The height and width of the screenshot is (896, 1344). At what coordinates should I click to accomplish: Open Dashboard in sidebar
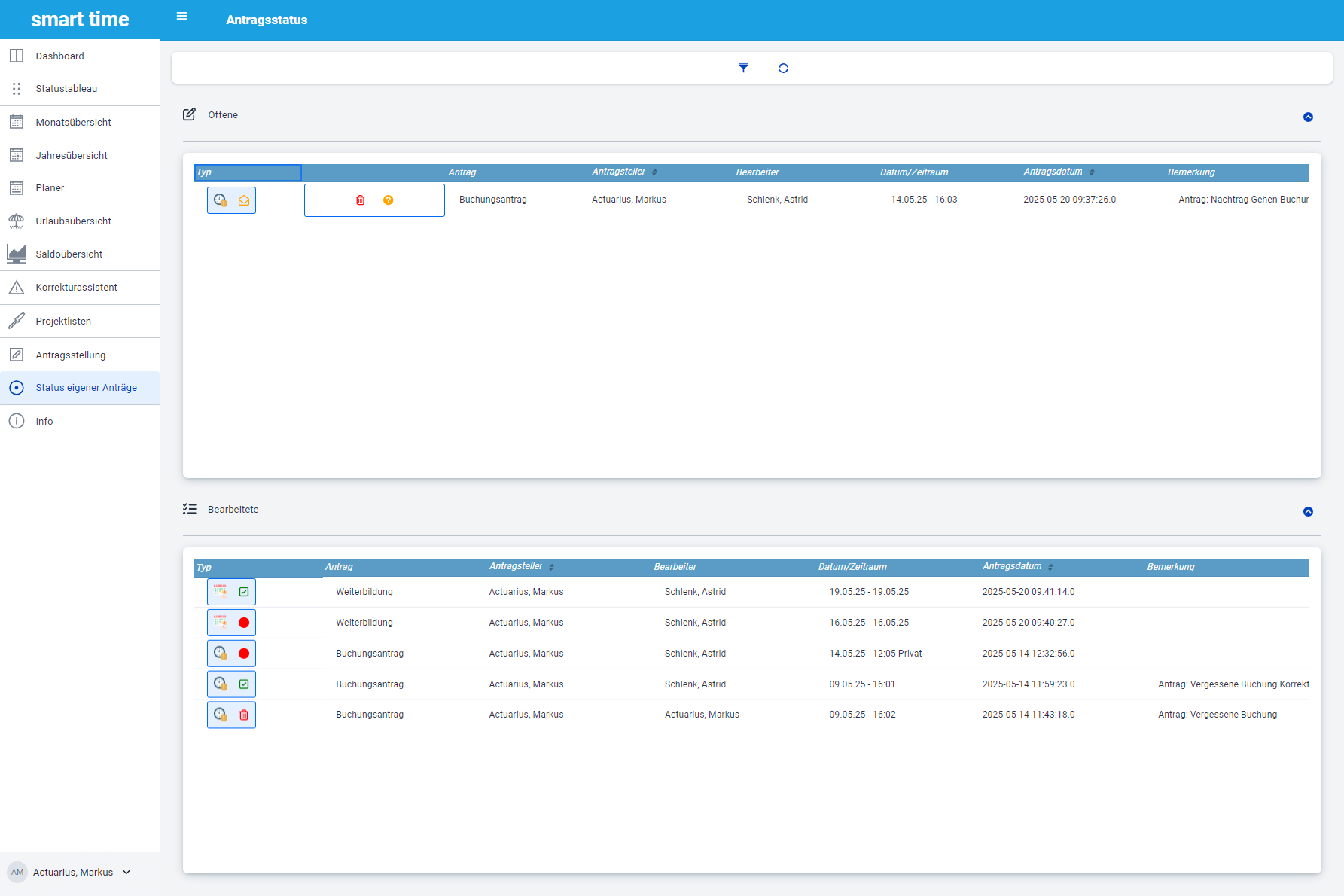(x=59, y=56)
